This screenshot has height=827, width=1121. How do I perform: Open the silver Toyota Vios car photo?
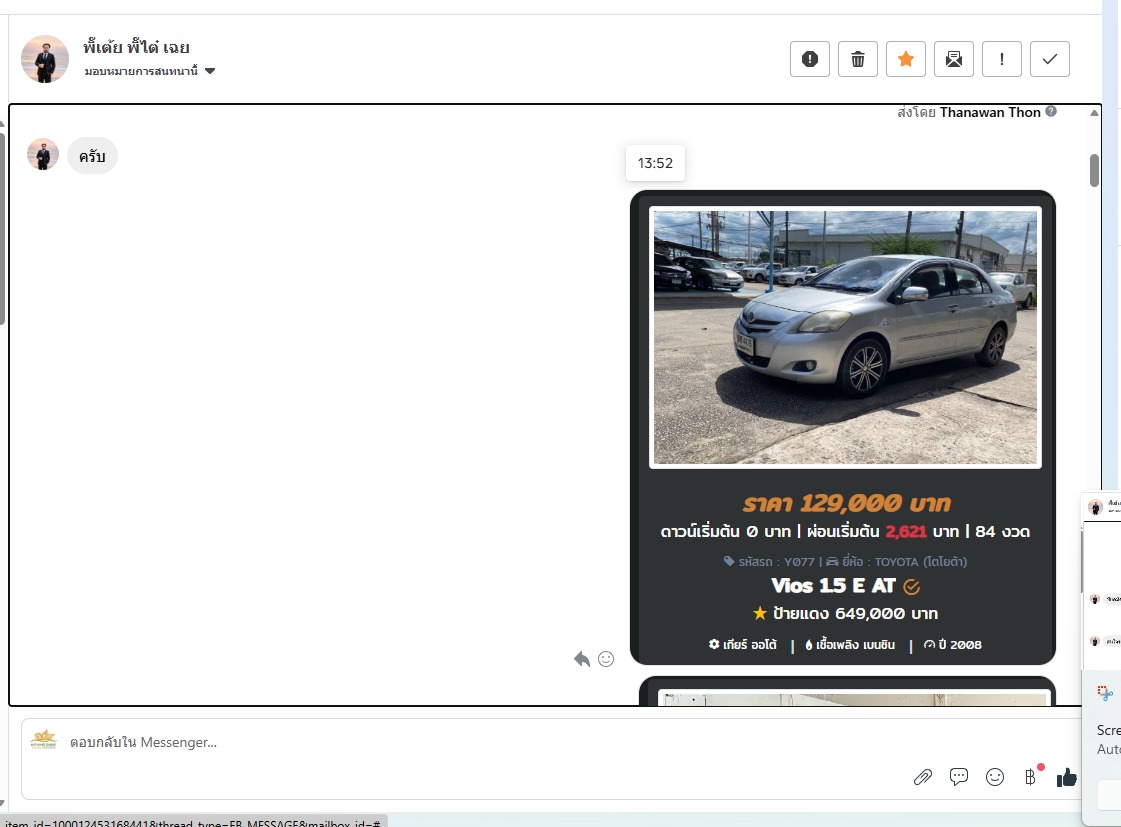tap(845, 337)
